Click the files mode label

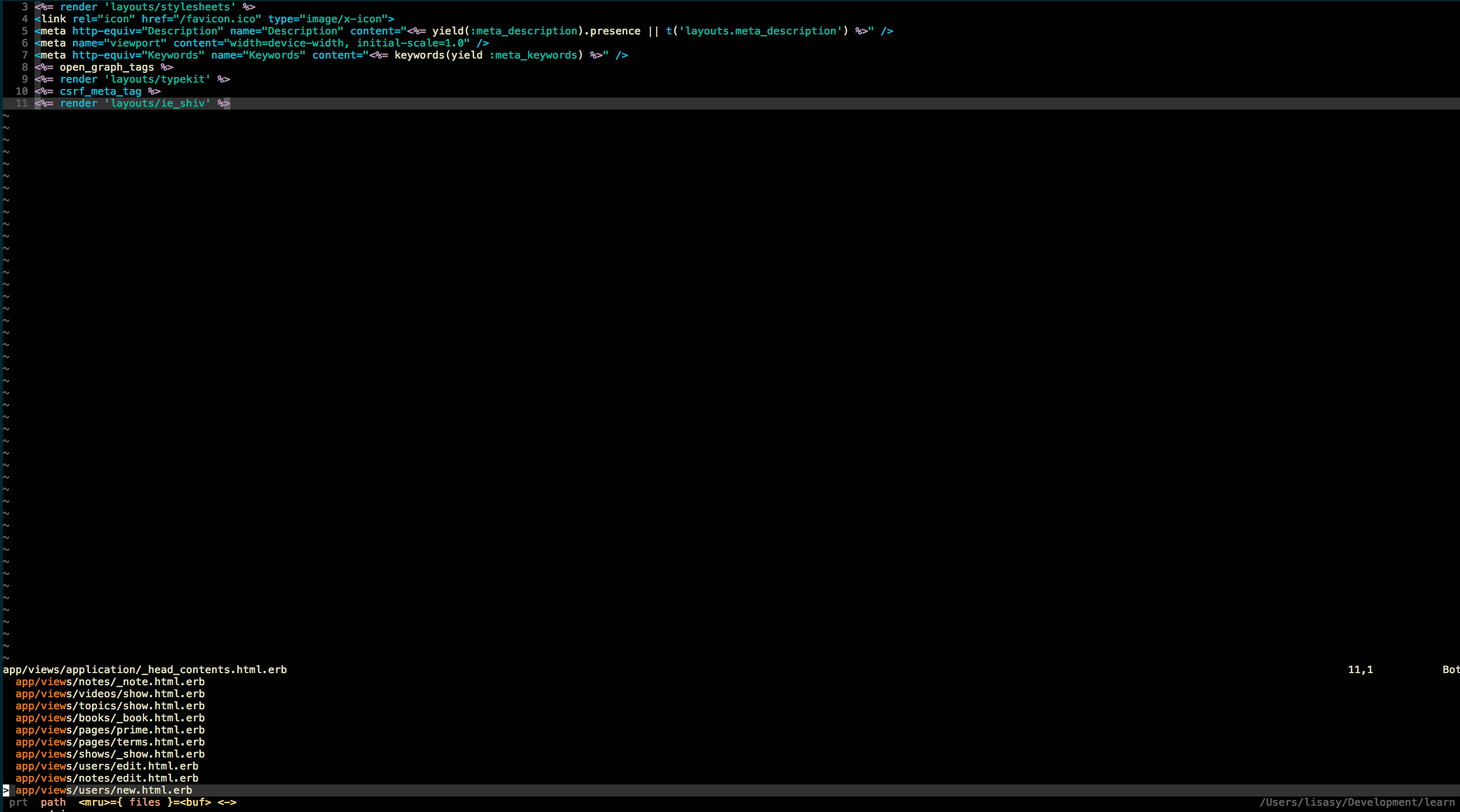click(145, 802)
